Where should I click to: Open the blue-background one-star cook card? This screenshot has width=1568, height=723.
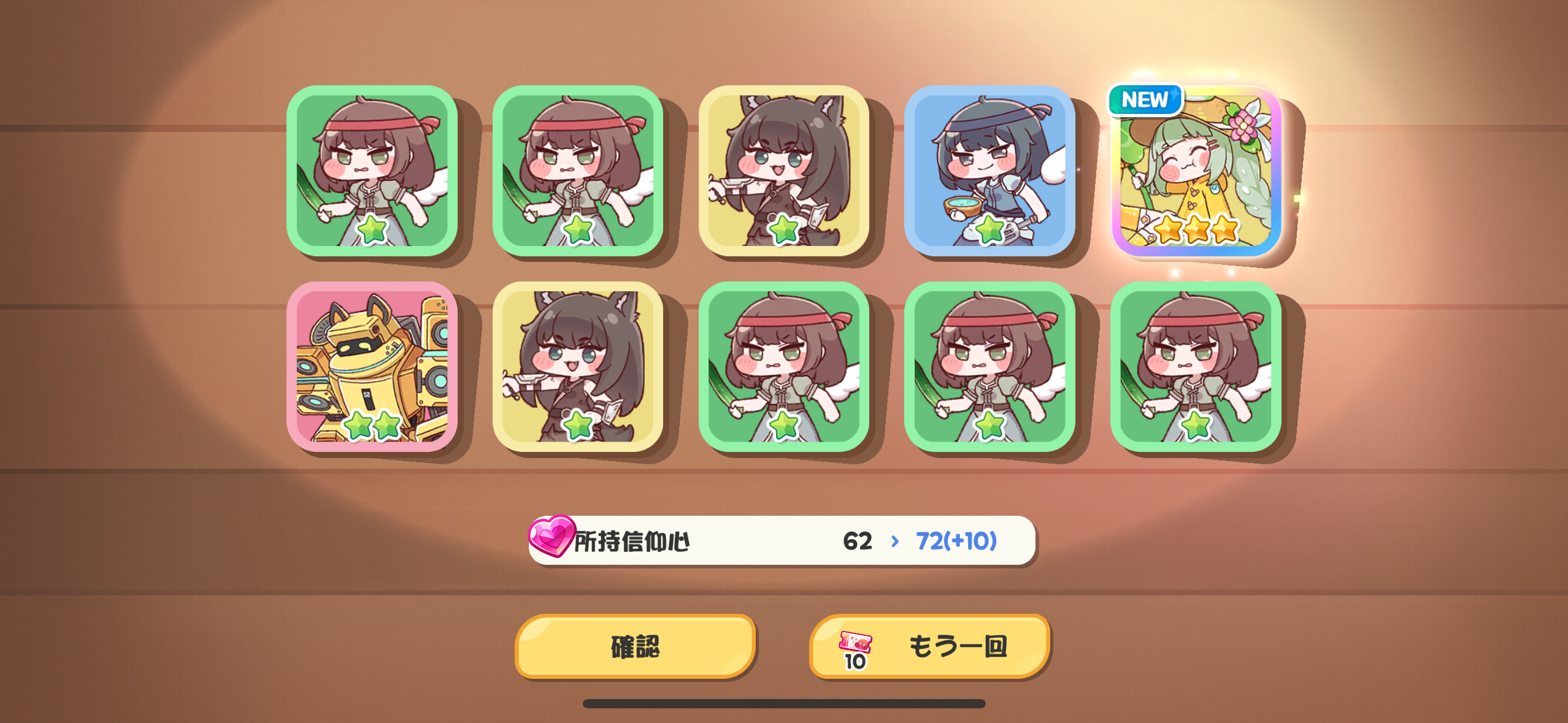(x=990, y=171)
